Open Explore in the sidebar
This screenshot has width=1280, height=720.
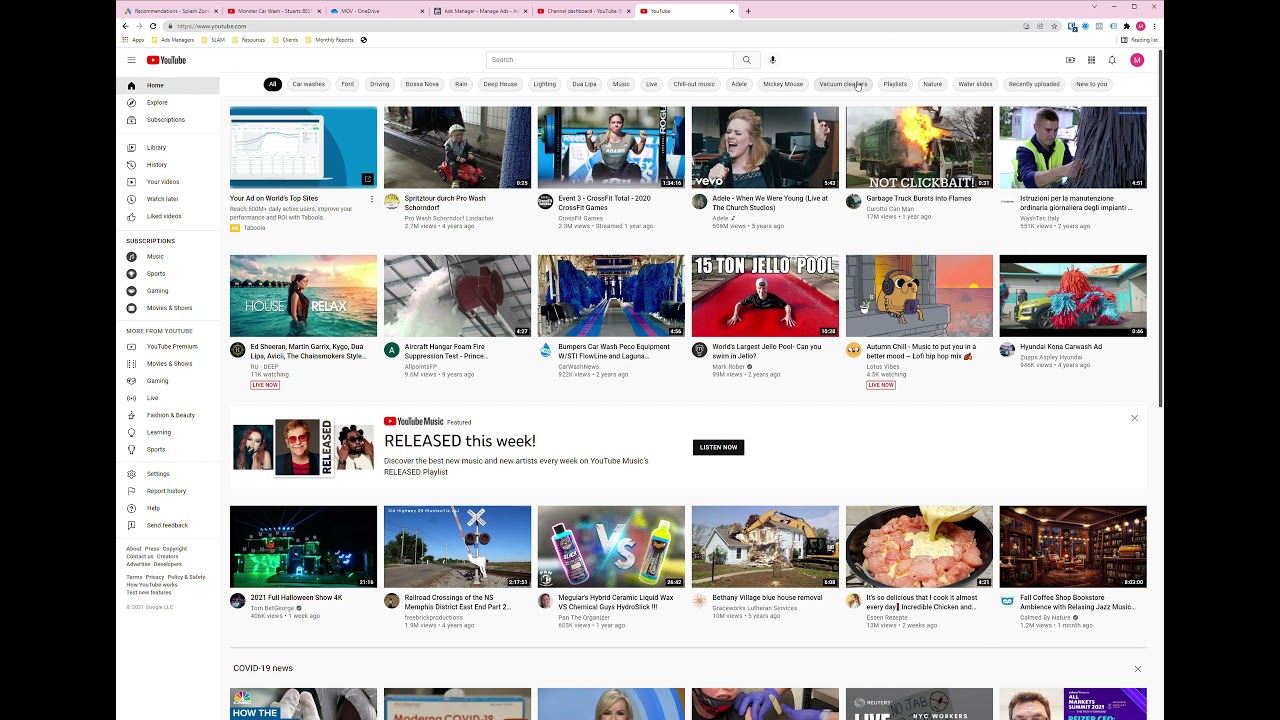(168, 102)
